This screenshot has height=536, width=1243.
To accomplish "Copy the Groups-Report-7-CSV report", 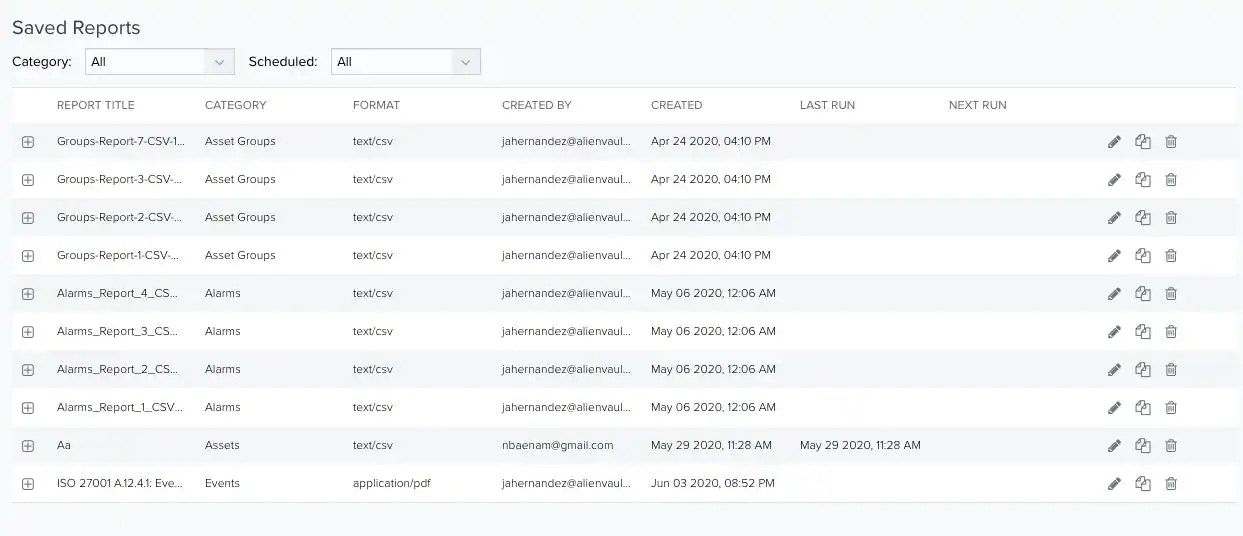I will click(x=1143, y=142).
